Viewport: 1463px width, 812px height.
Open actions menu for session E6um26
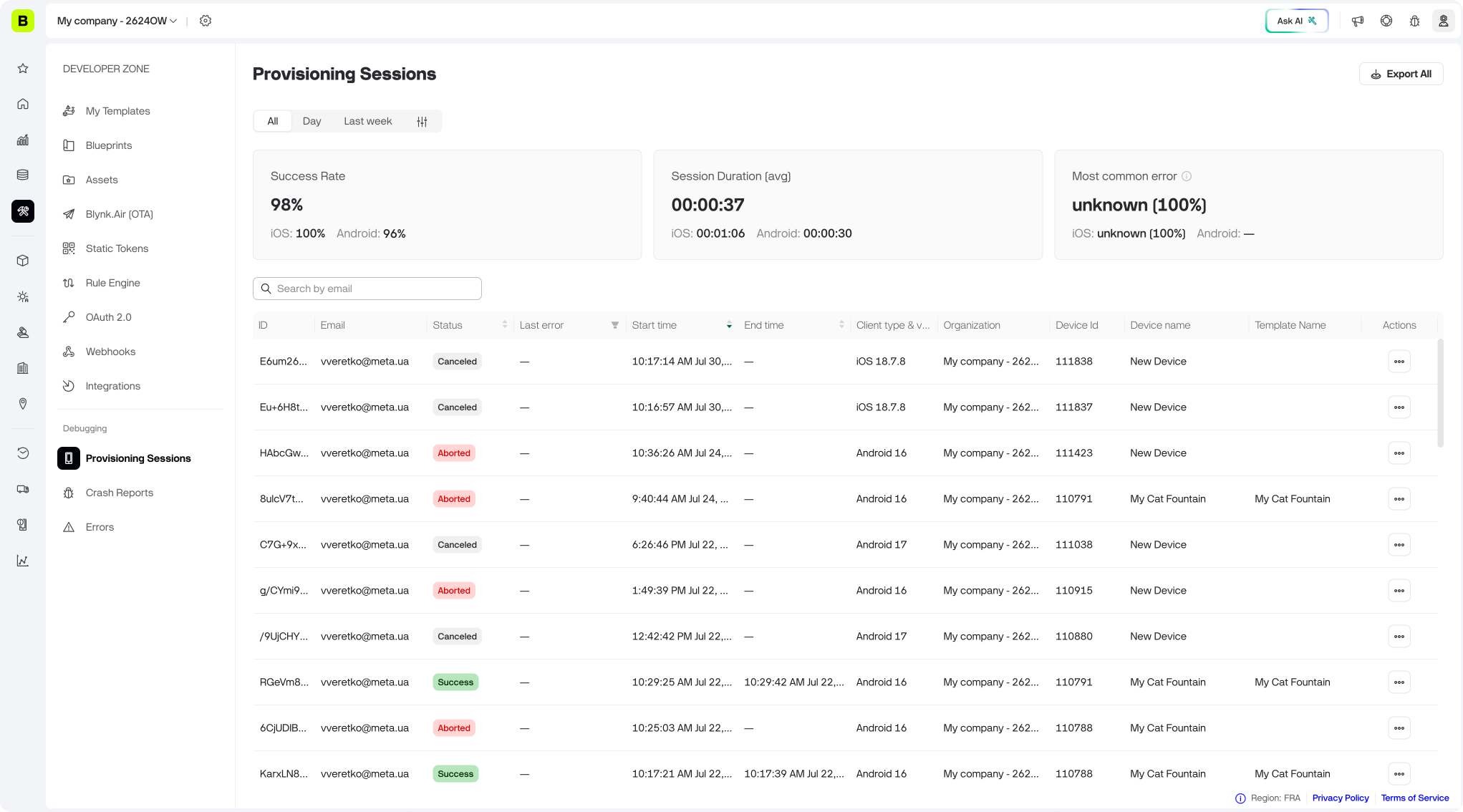click(1399, 362)
